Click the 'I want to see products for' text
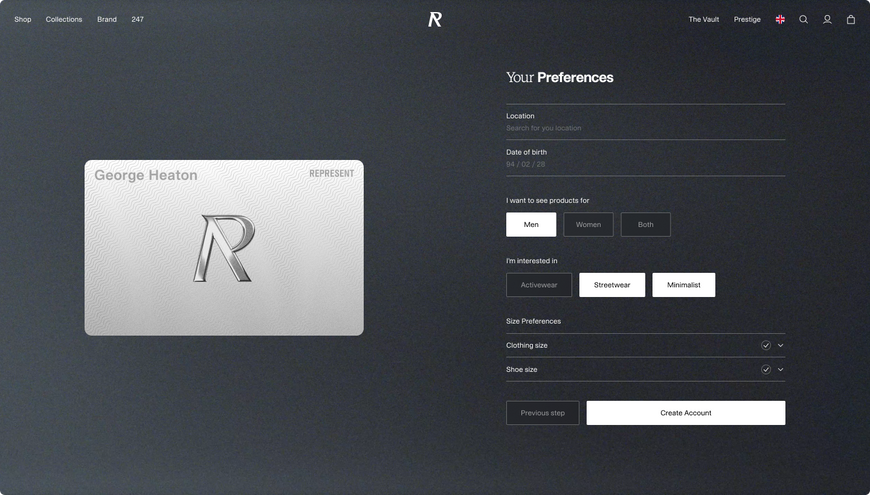 tap(548, 200)
